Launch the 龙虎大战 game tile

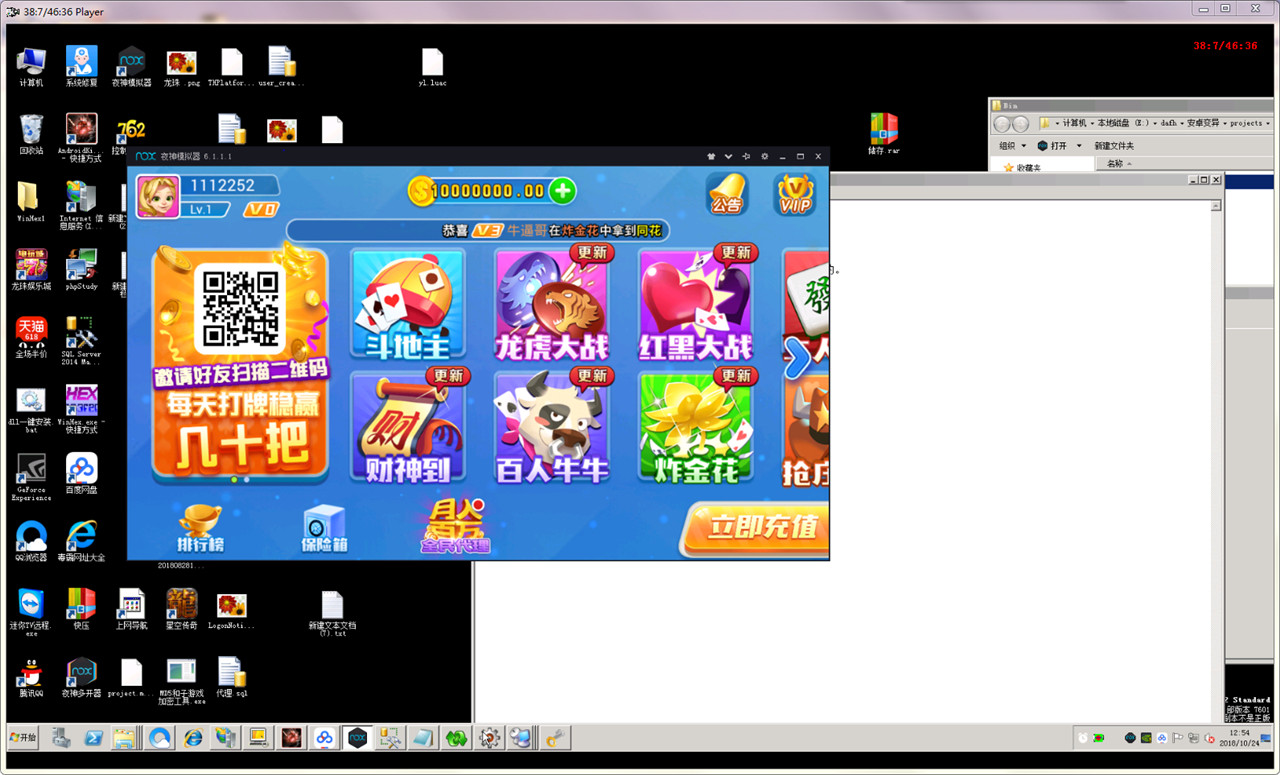[552, 305]
